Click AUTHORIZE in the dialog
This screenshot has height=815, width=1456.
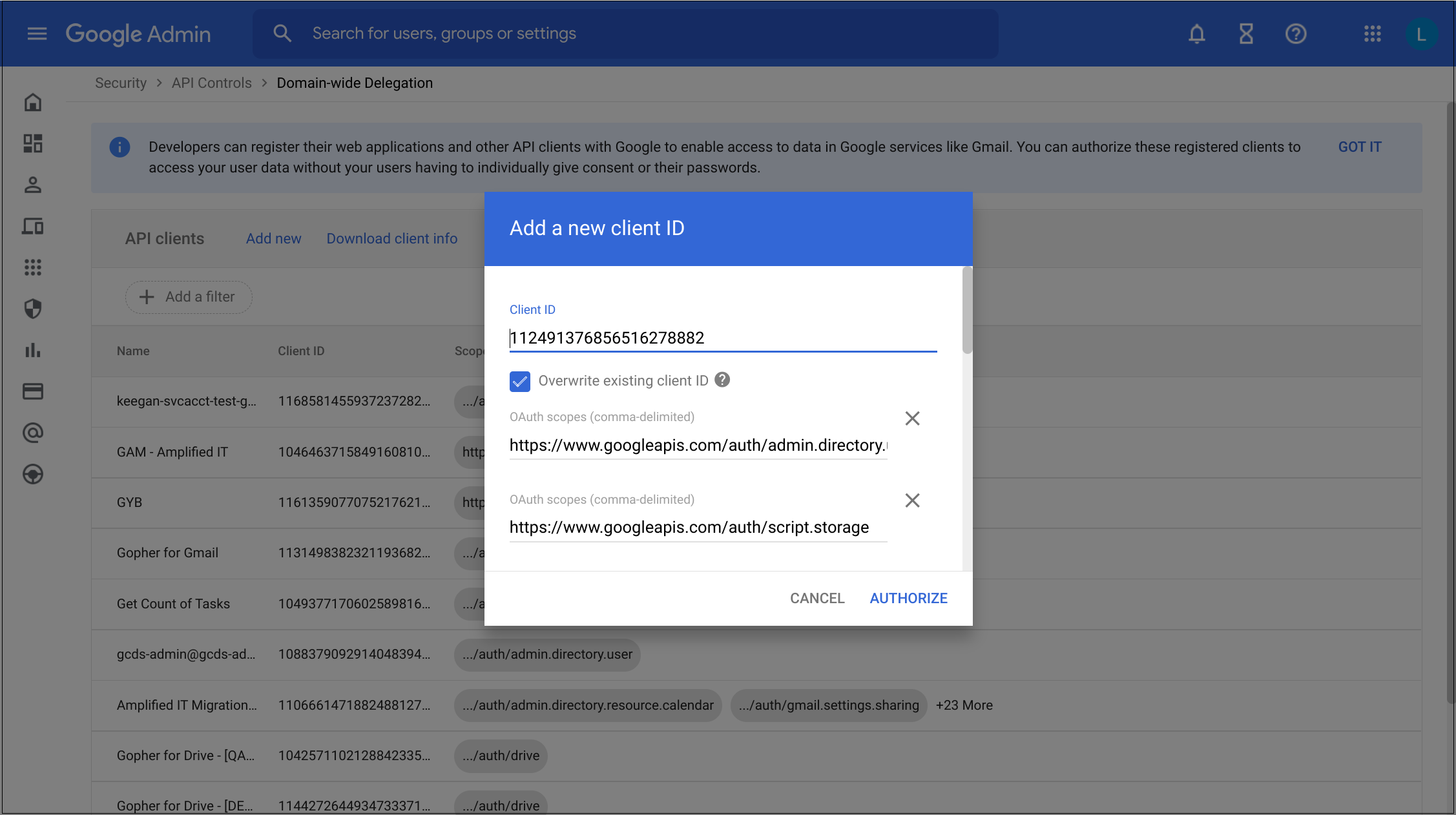tap(908, 598)
